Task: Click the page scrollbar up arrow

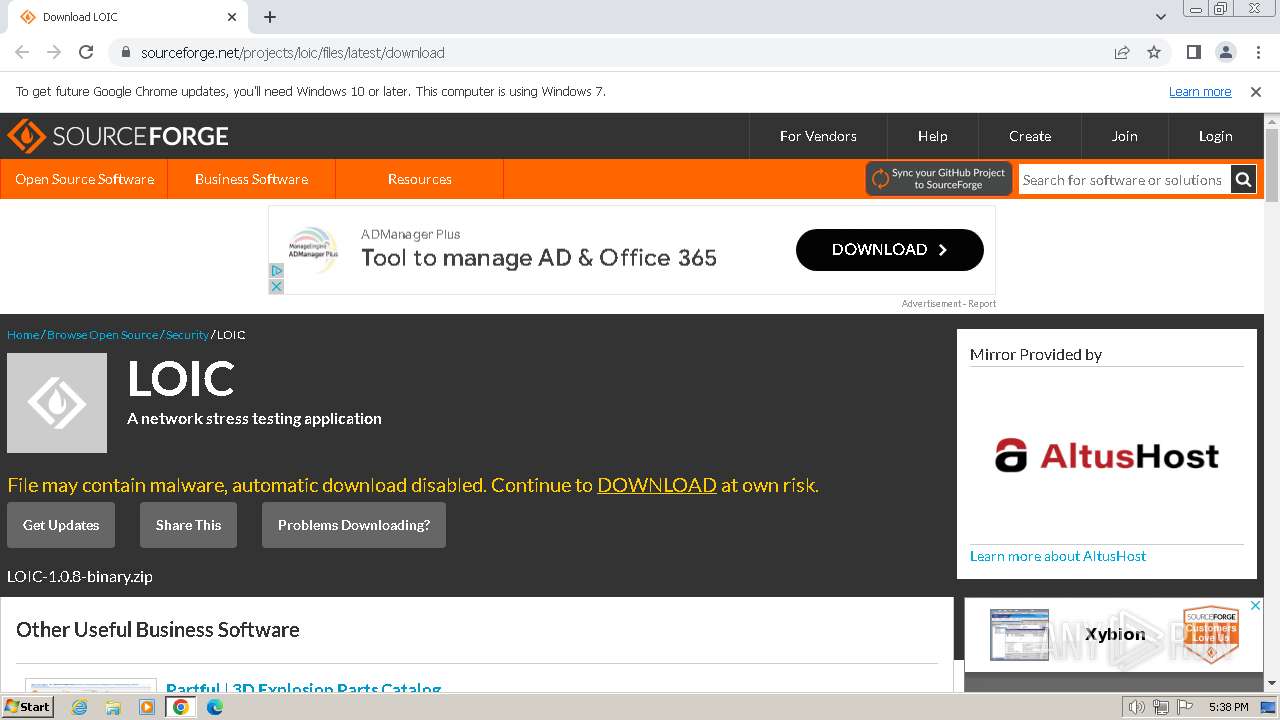Action: 1272,121
